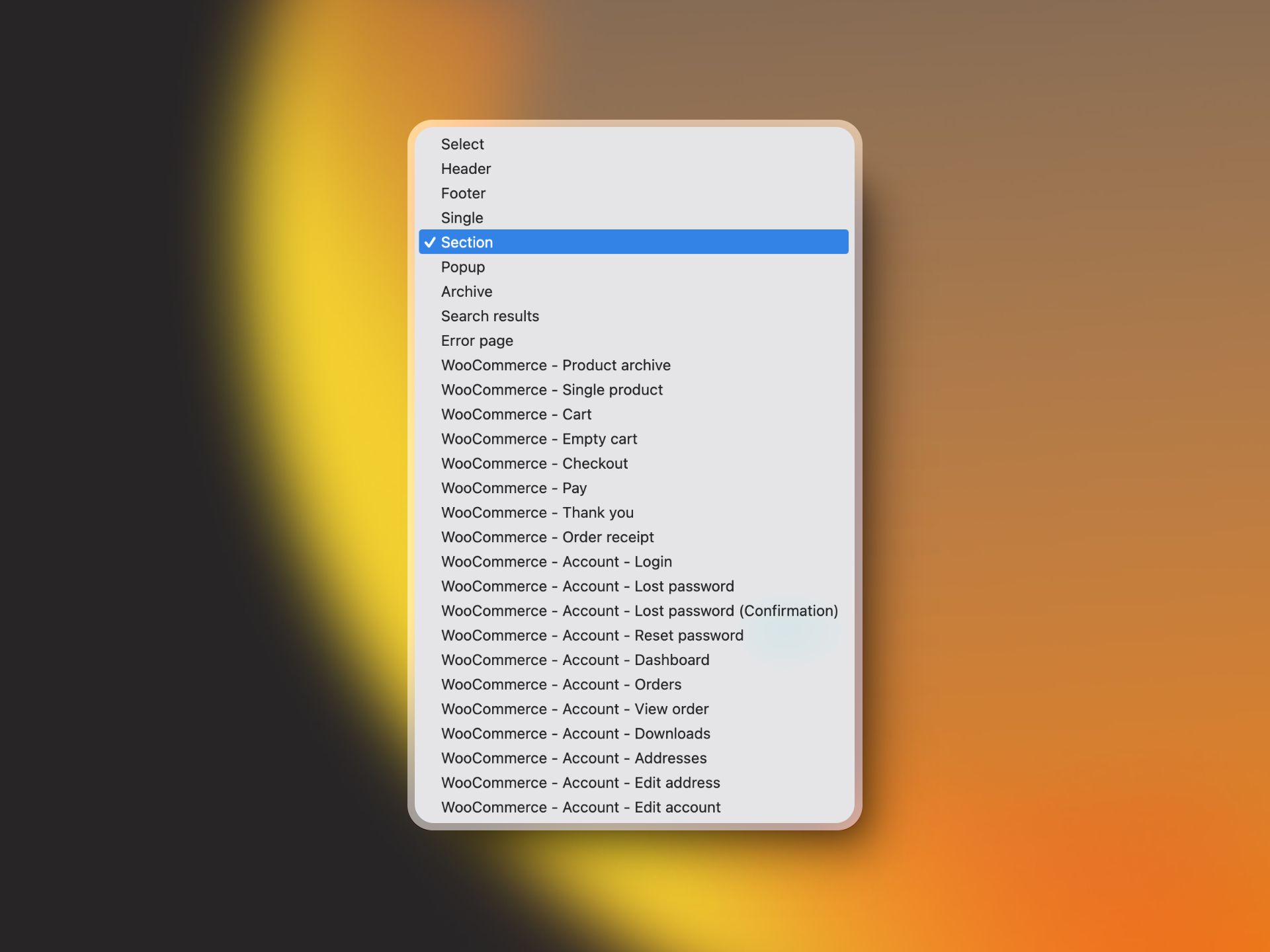Pick the Single option

click(x=634, y=218)
